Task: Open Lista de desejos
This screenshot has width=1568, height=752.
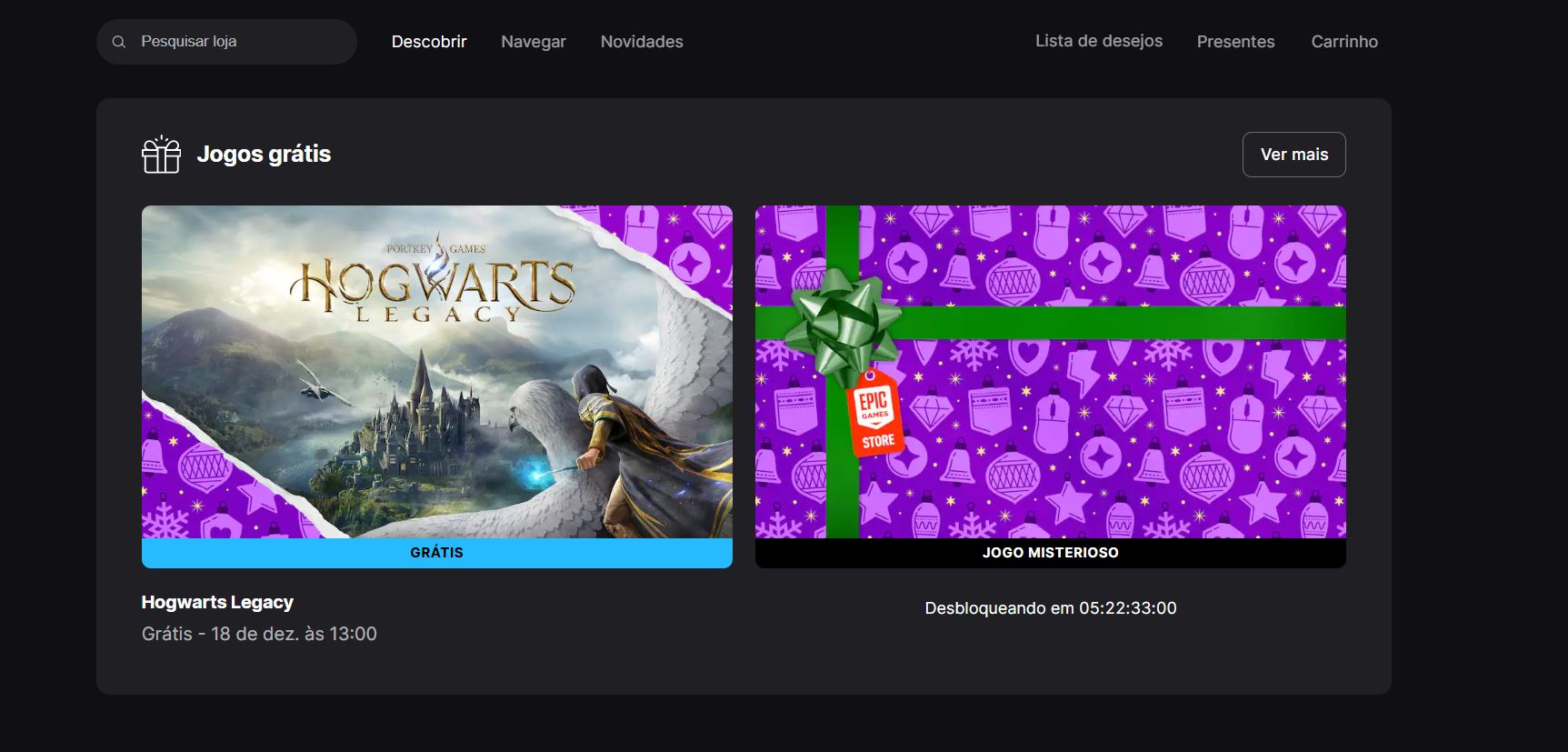Action: 1098,41
